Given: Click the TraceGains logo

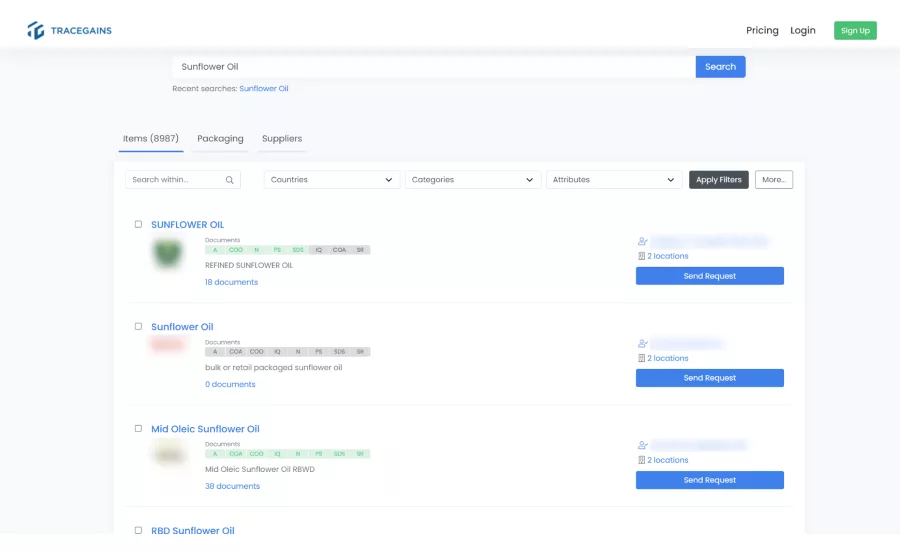Looking at the screenshot, I should tap(69, 30).
